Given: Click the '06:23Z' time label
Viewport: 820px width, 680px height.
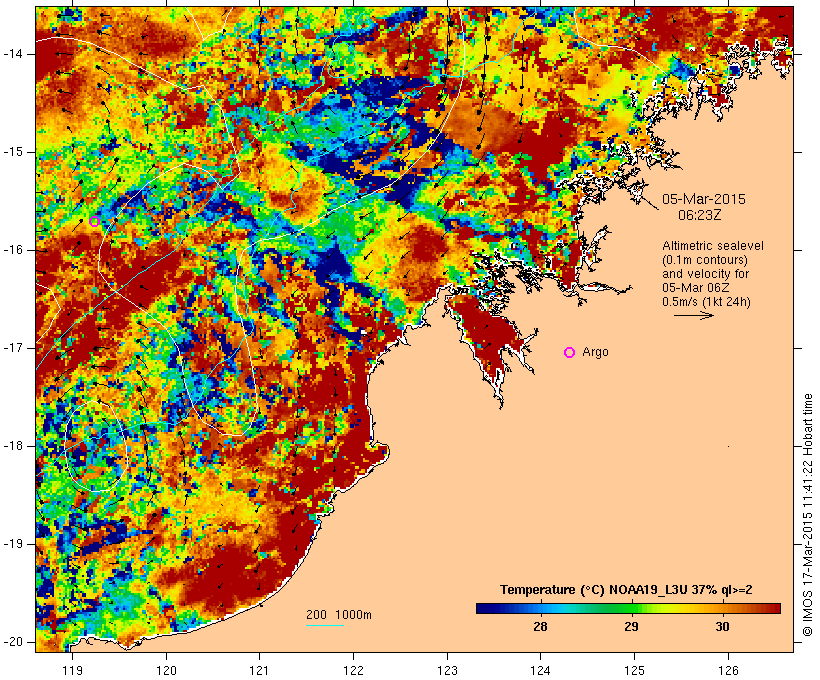Looking at the screenshot, I should tap(700, 215).
